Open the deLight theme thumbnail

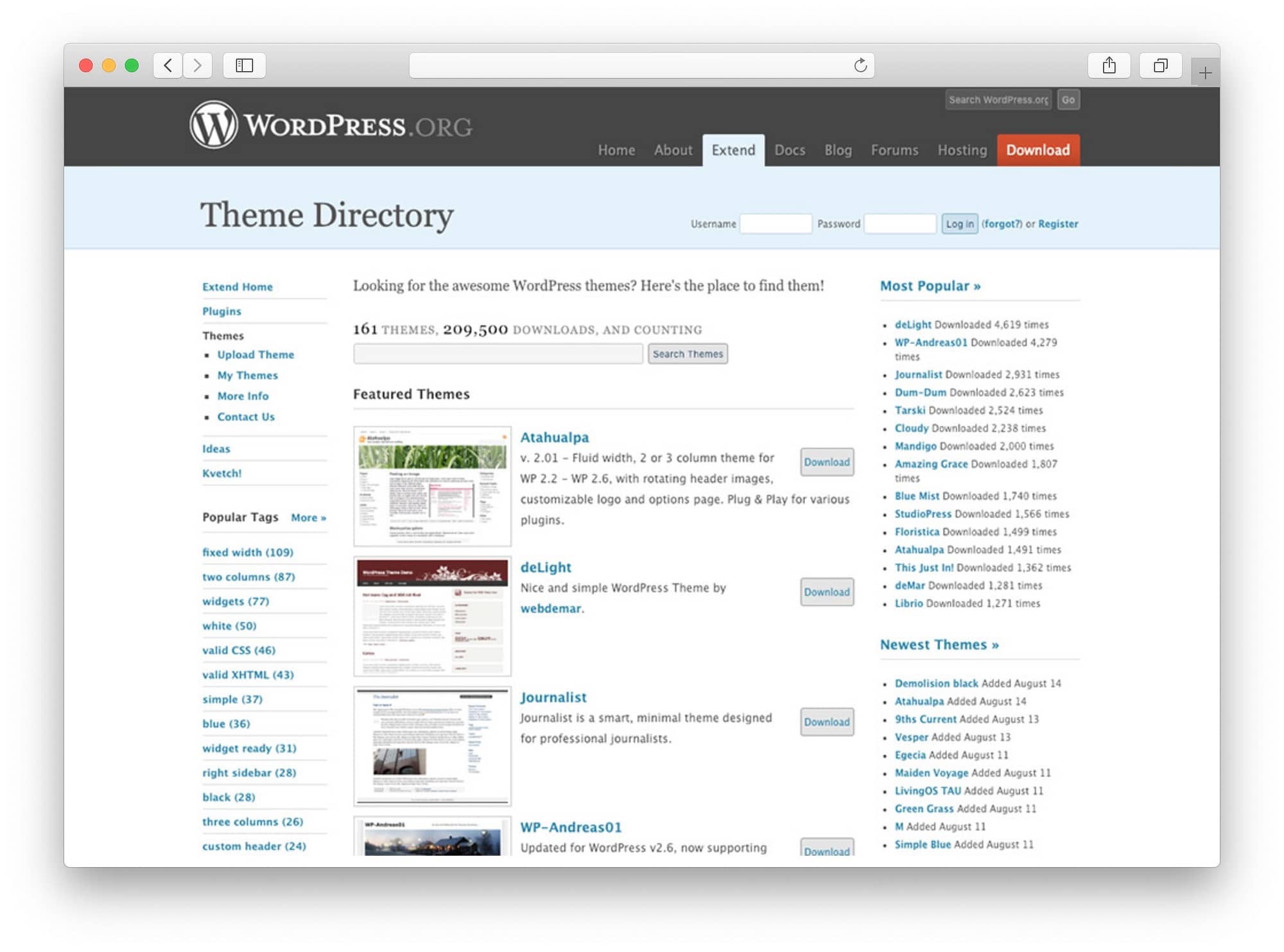pyautogui.click(x=433, y=616)
